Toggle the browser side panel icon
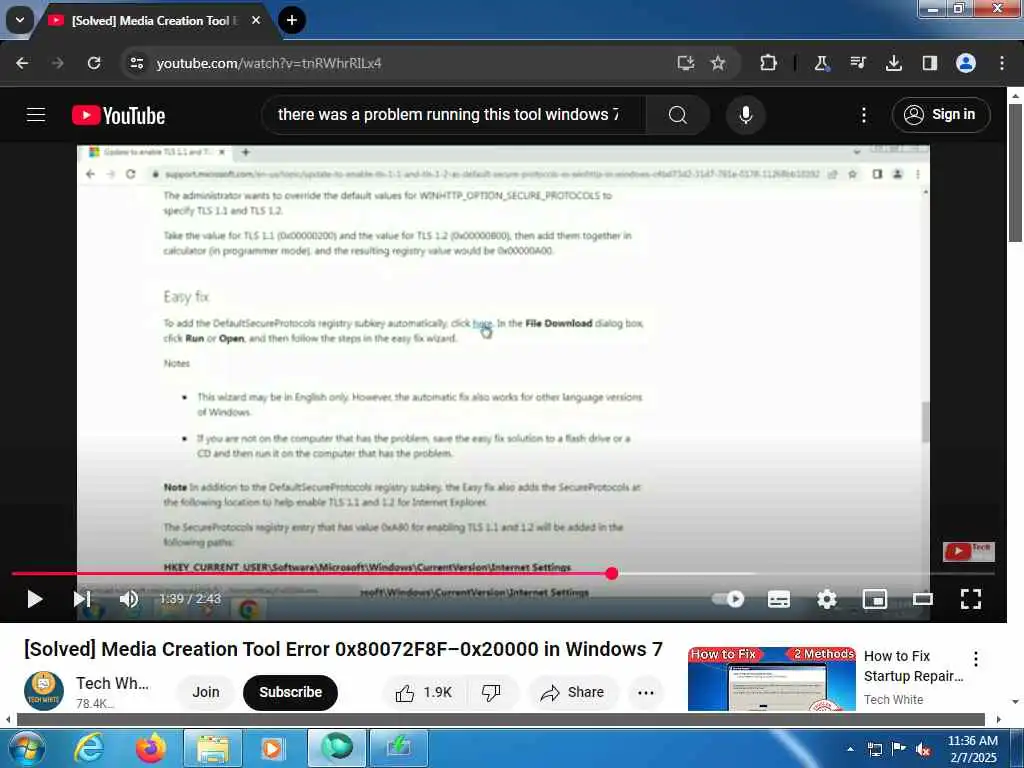The height and width of the screenshot is (768, 1024). tap(929, 63)
